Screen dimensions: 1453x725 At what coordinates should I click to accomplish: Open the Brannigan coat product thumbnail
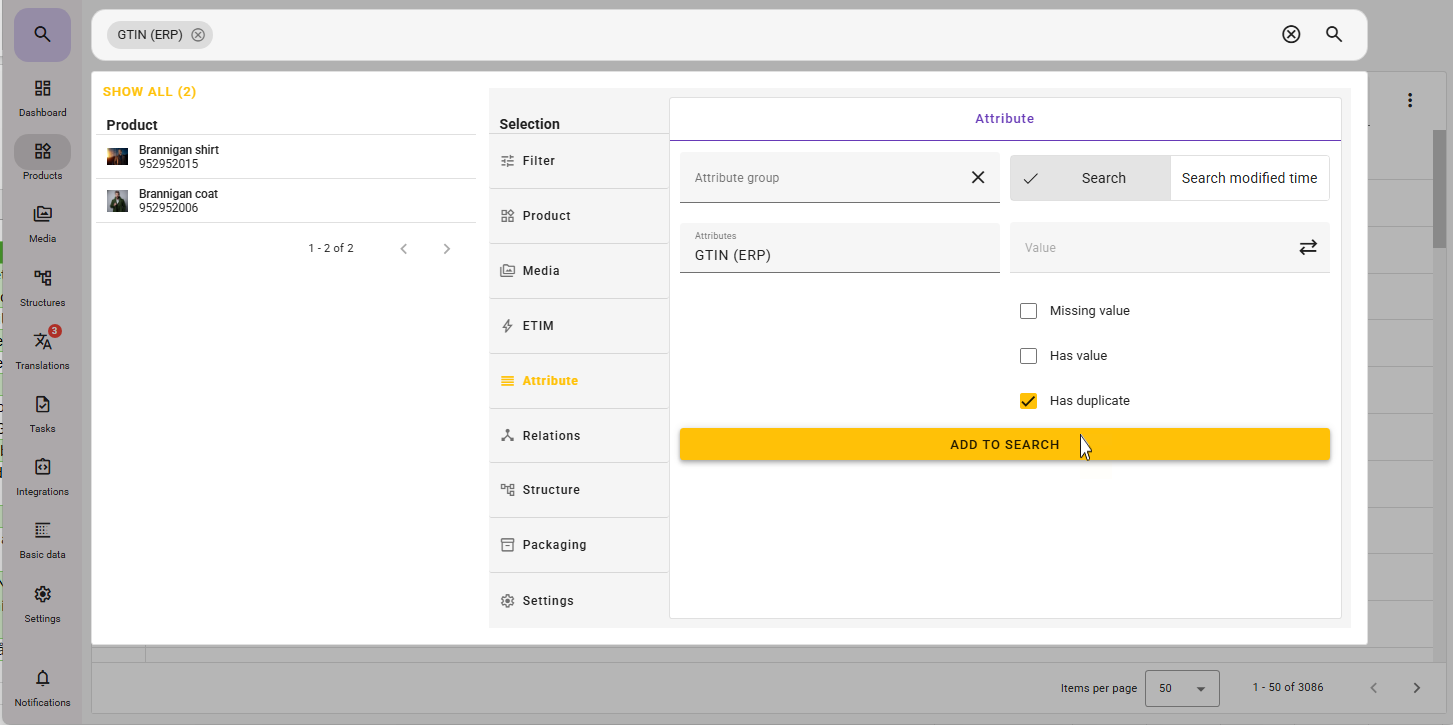tap(118, 201)
